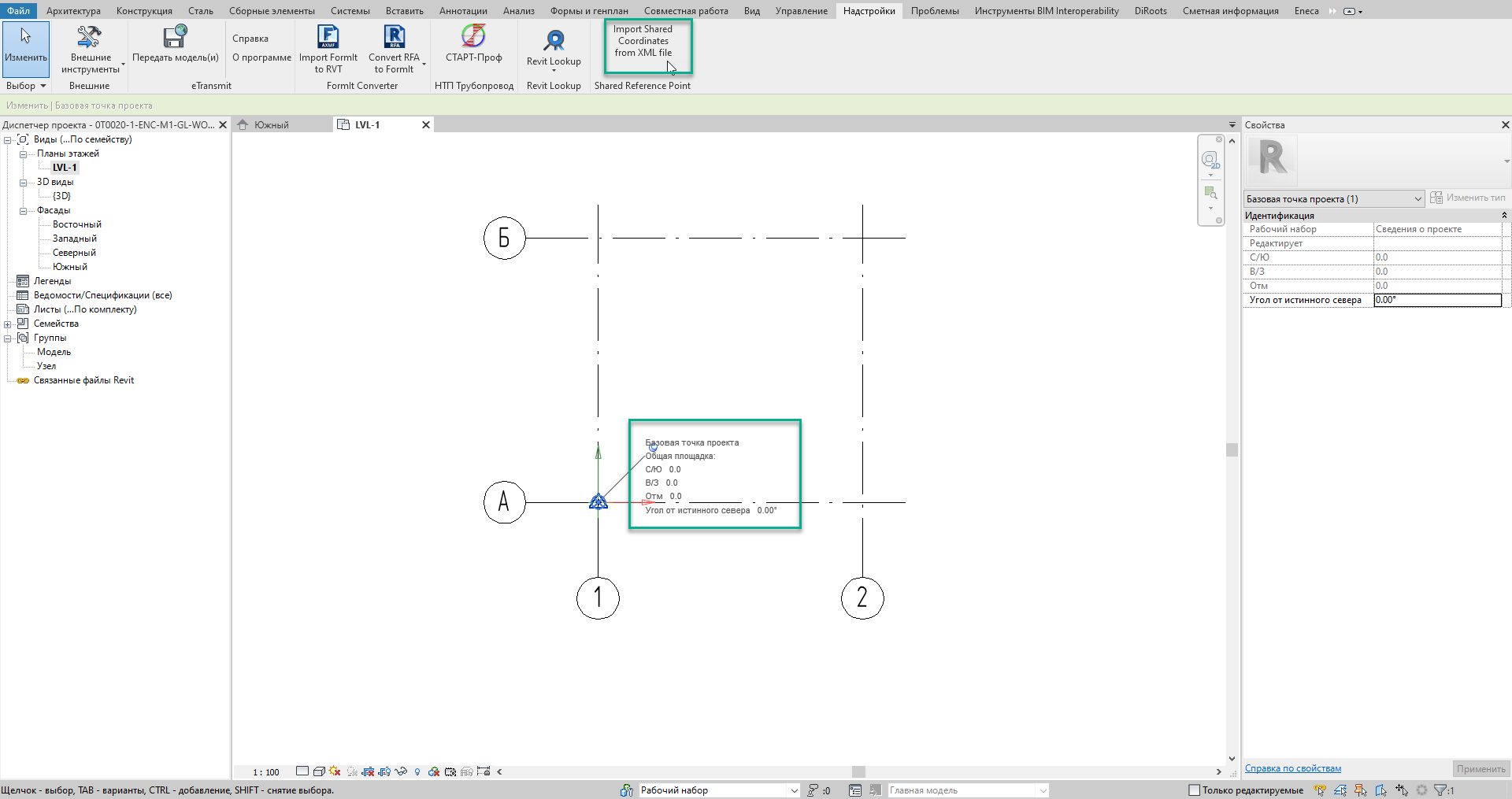
Task: Switch to Управление ribbon tab
Action: (x=801, y=11)
